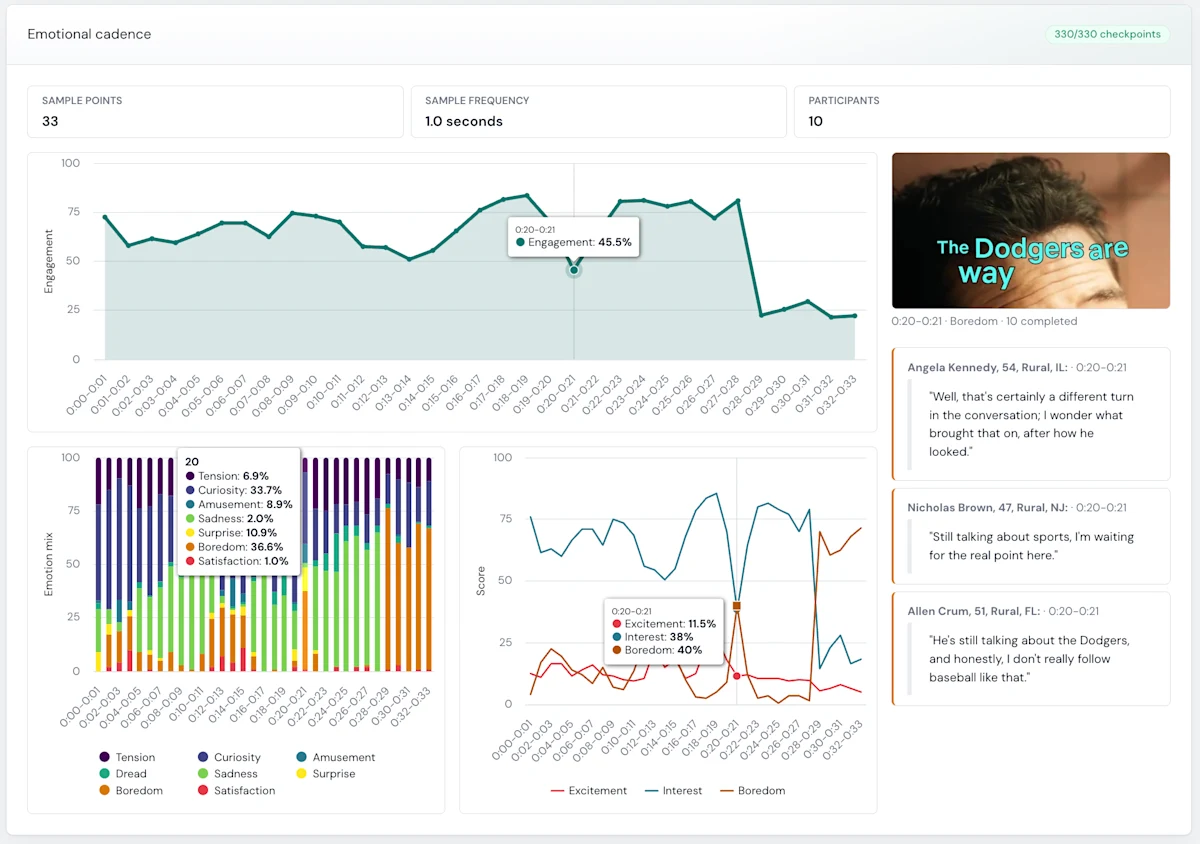1200x844 pixels.
Task: Click the Emotional cadence heading
Action: [89, 34]
